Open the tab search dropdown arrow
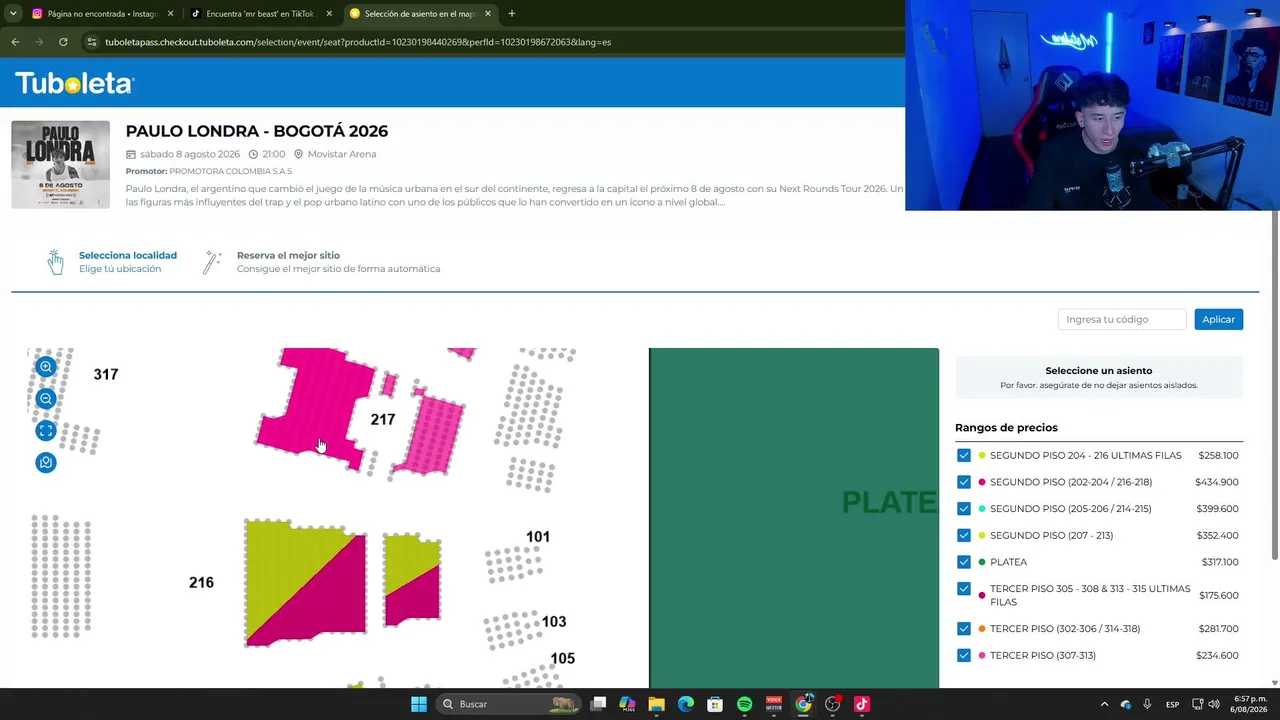1280x720 pixels. (x=13, y=14)
